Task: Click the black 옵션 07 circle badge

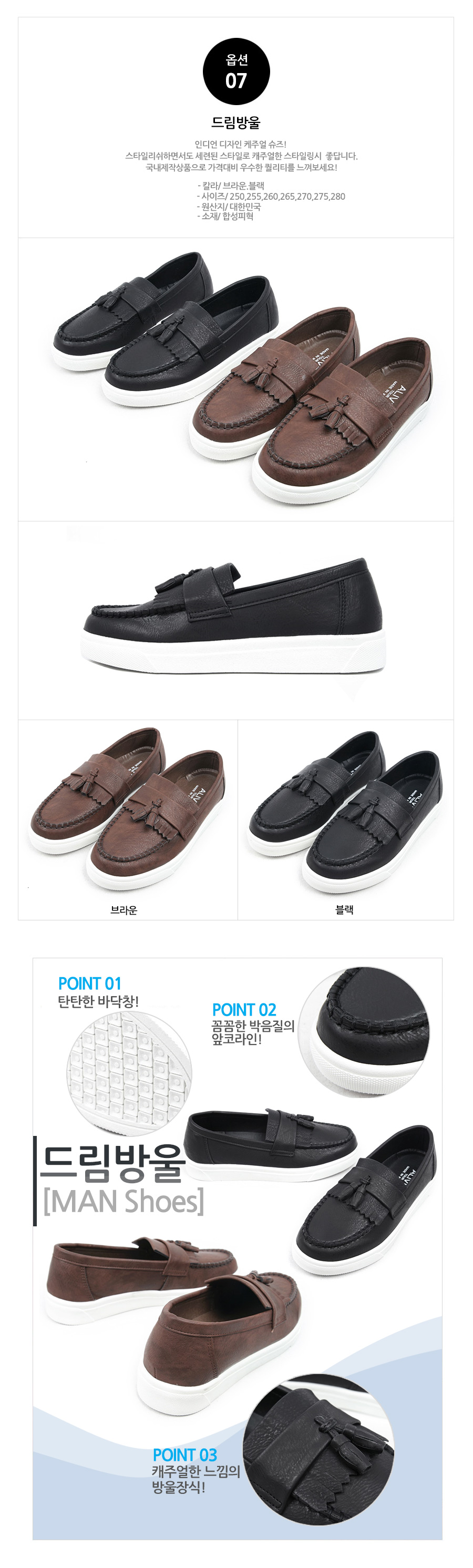Action: coord(236,72)
